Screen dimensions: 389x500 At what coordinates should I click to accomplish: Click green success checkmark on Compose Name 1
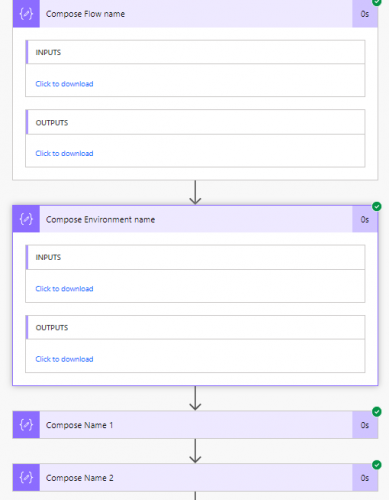click(377, 412)
